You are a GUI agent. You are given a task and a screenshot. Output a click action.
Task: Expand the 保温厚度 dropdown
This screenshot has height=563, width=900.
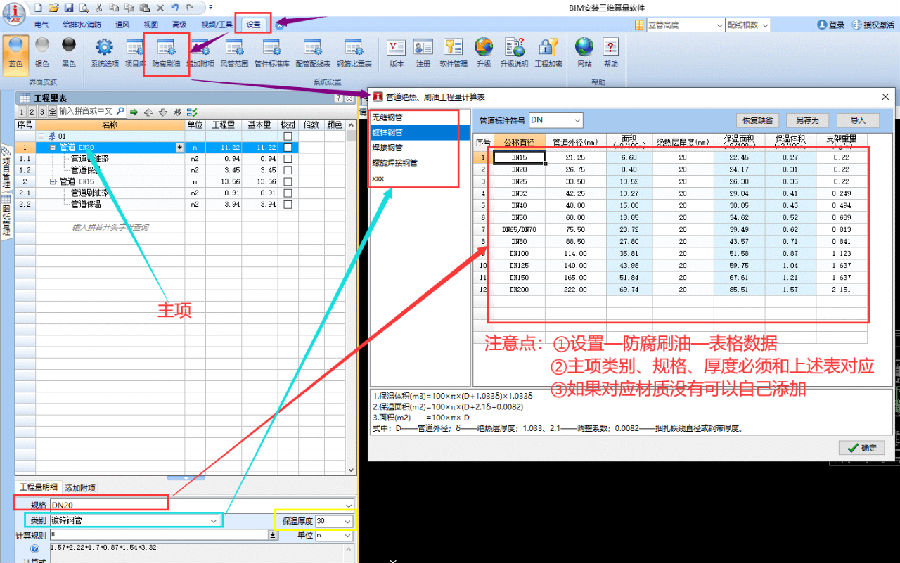348,521
